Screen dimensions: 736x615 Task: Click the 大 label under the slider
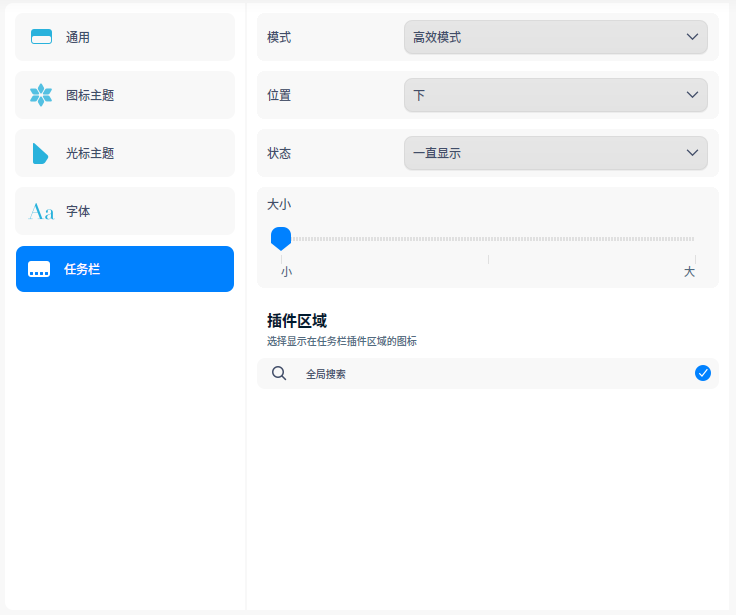[689, 271]
